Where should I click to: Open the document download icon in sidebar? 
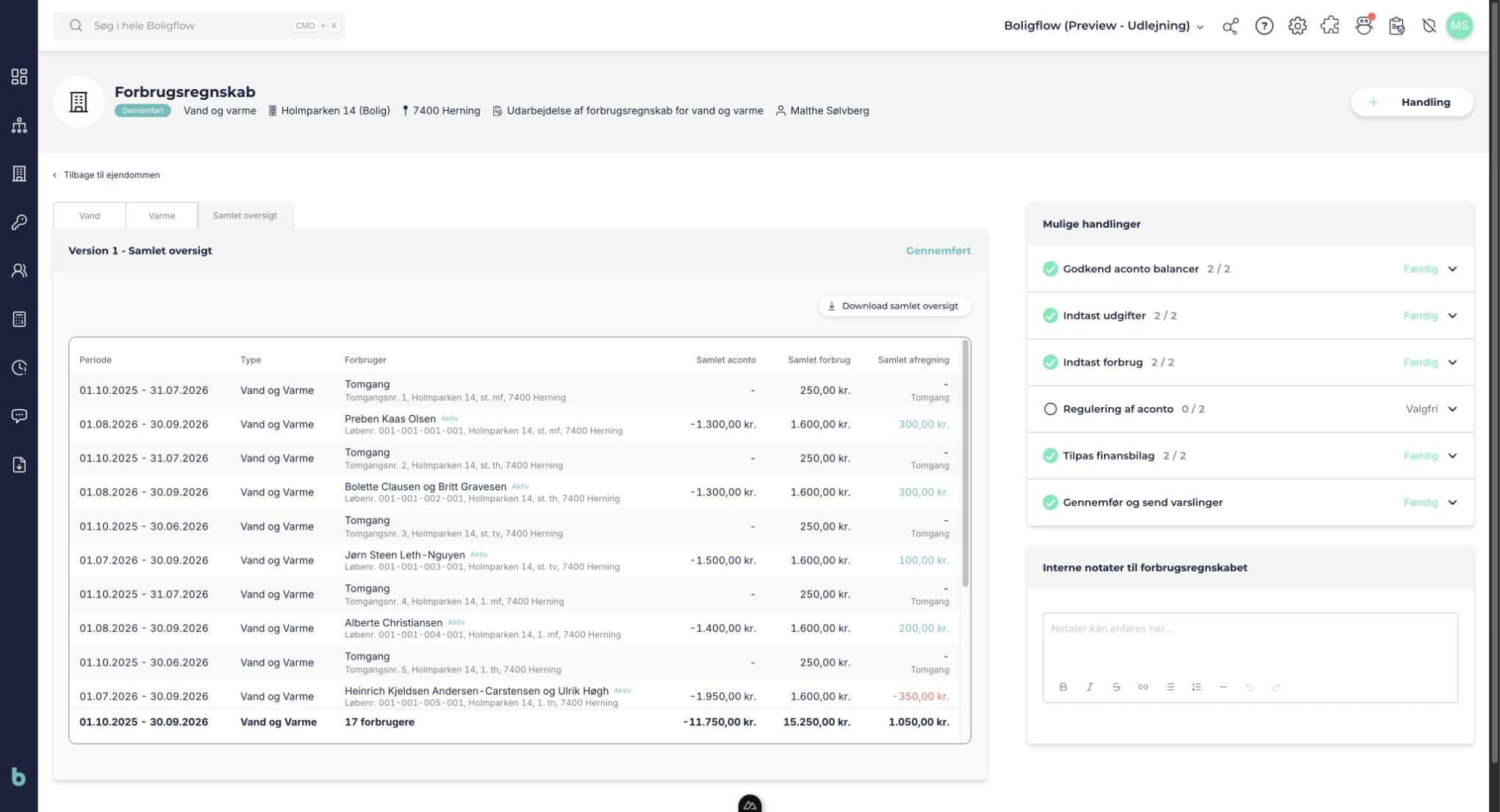pyautogui.click(x=19, y=464)
